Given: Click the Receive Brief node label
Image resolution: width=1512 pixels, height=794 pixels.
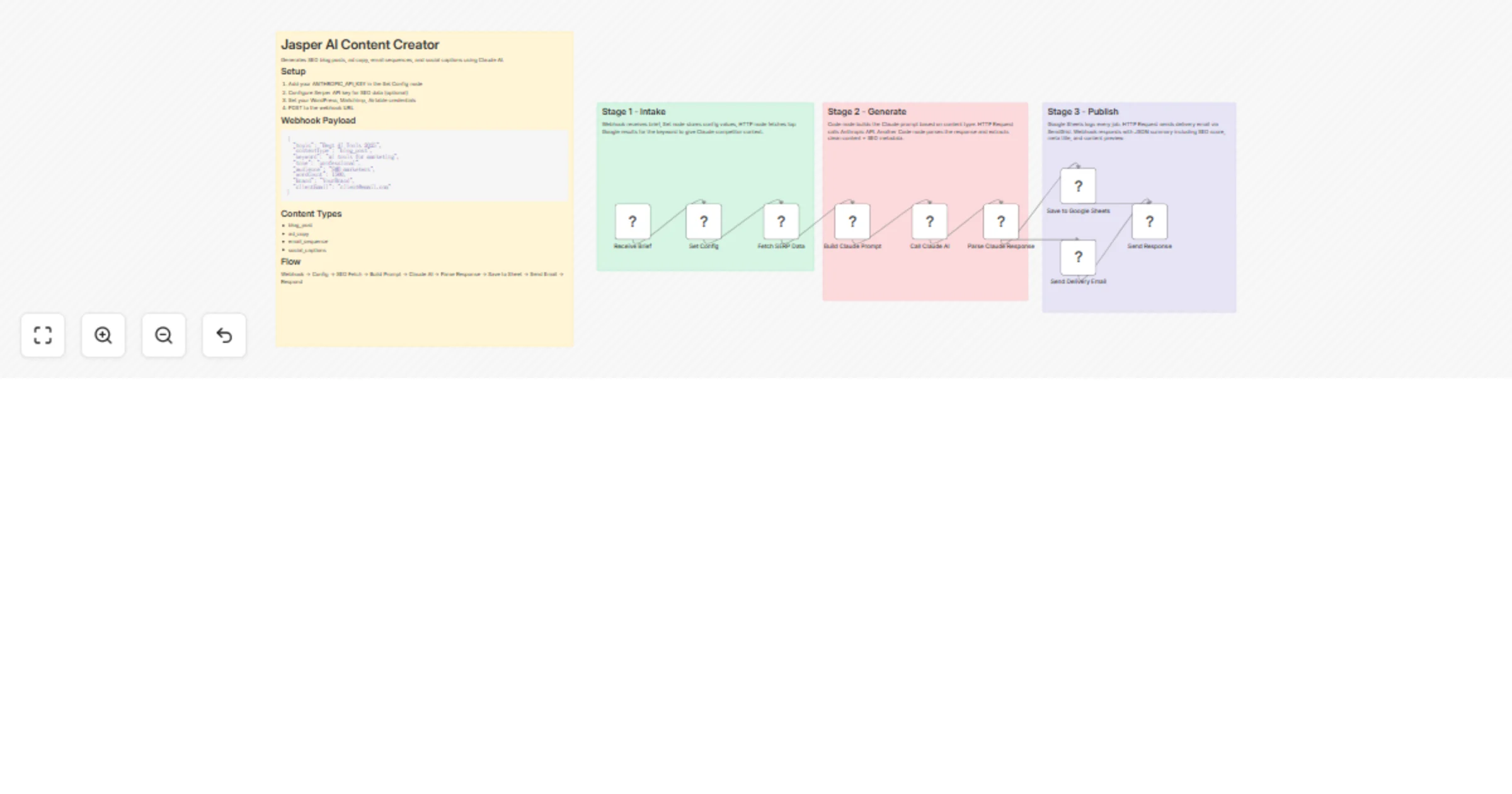Looking at the screenshot, I should 633,246.
